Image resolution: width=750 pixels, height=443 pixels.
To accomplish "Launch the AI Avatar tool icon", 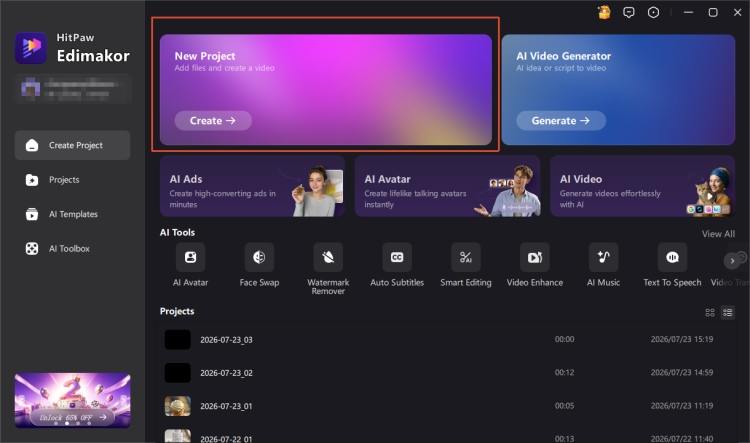I will 190,257.
